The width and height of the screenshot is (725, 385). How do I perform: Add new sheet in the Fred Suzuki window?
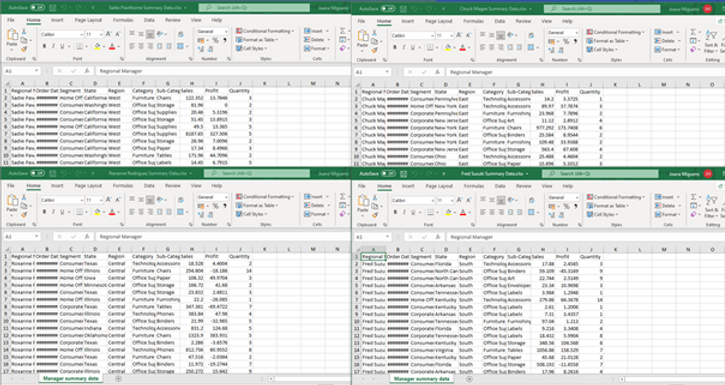click(469, 379)
